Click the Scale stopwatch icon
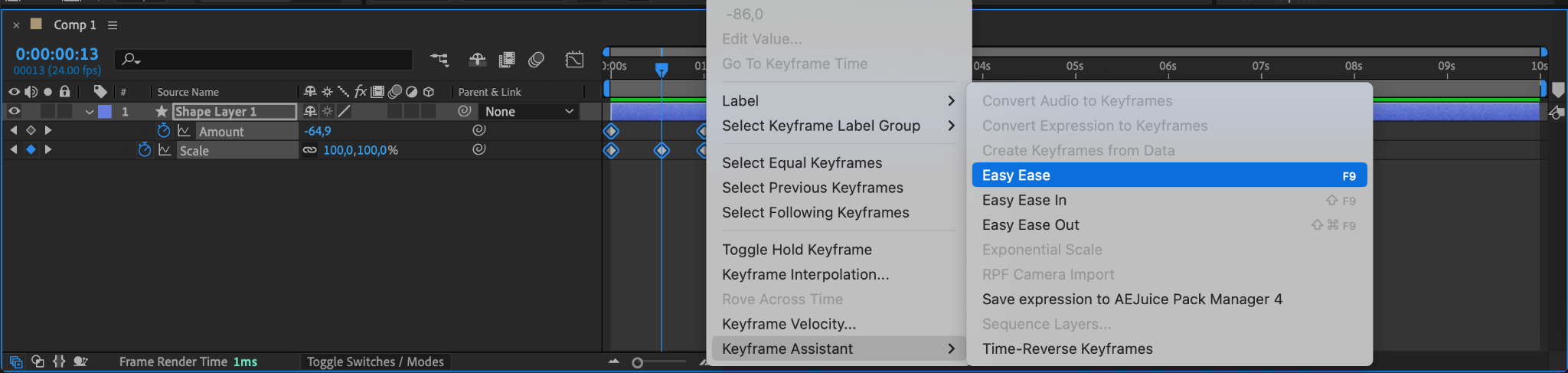Screen dimensions: 1568x373 (145, 150)
